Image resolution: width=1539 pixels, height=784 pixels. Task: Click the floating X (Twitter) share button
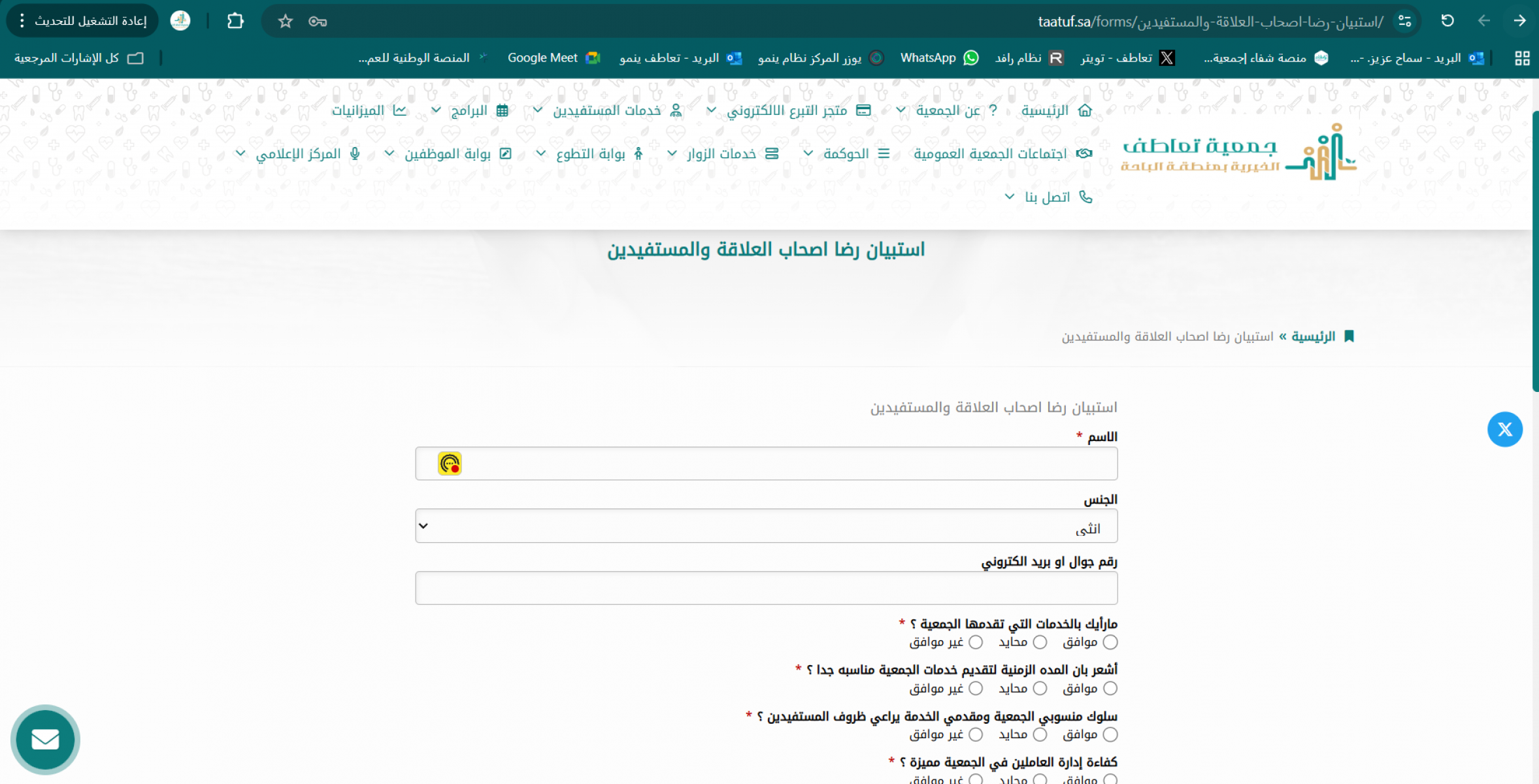pos(1504,429)
